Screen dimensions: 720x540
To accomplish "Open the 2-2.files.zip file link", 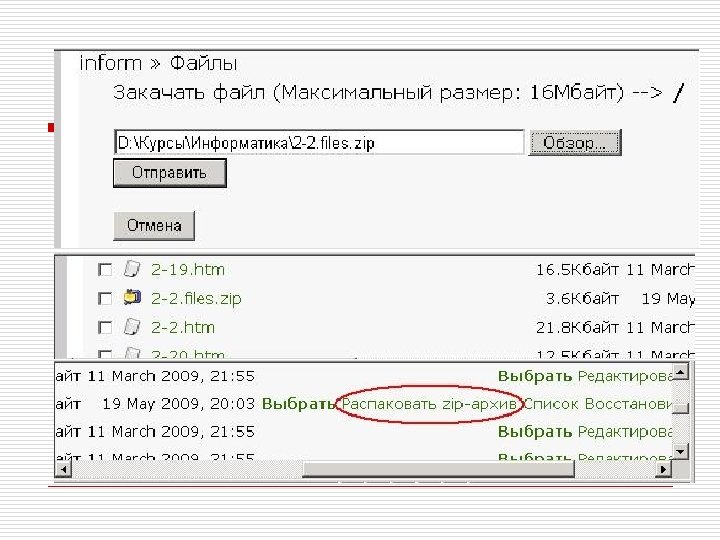I will [x=196, y=299].
